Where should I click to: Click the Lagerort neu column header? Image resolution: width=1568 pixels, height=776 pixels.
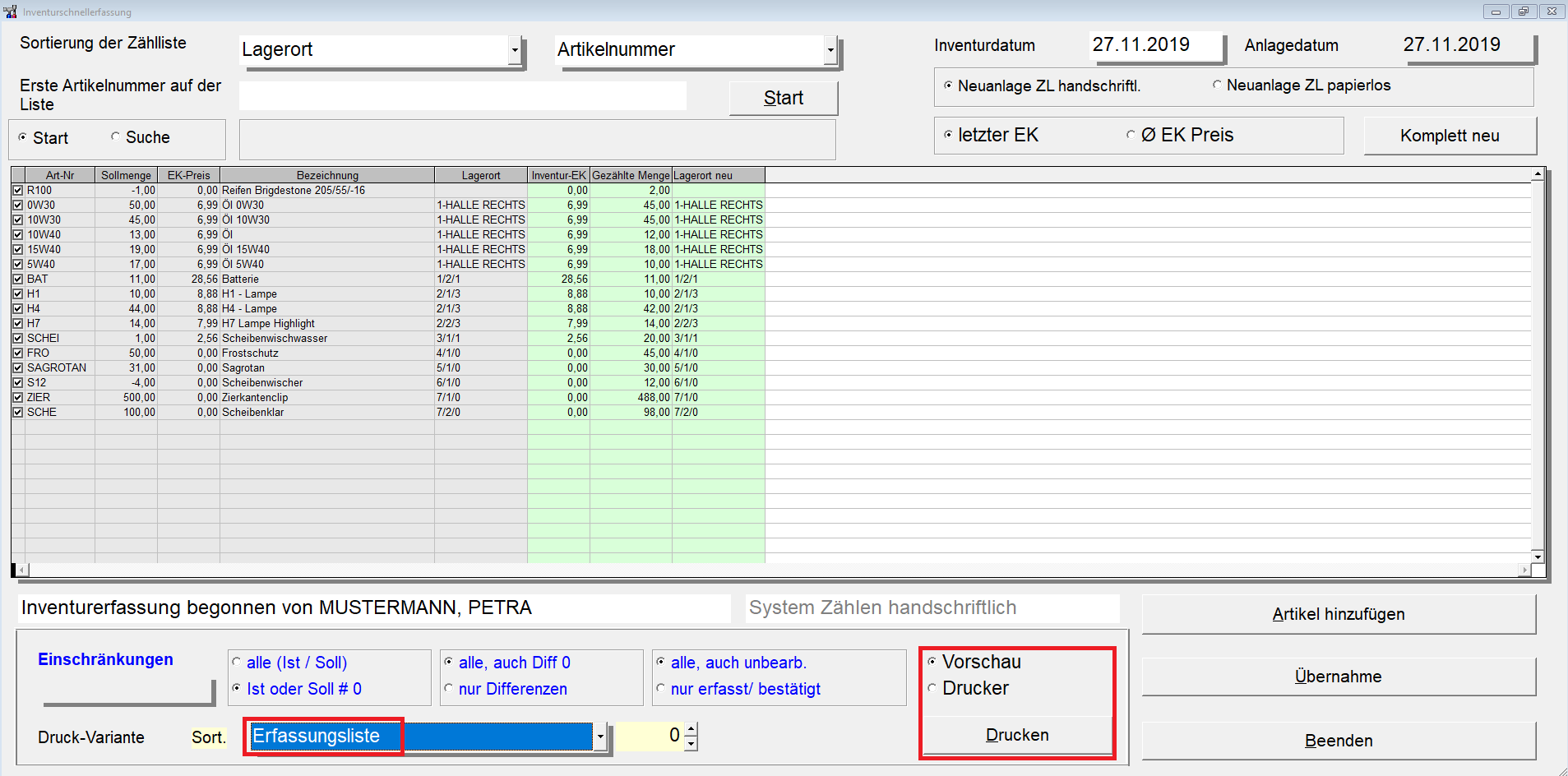pos(719,175)
